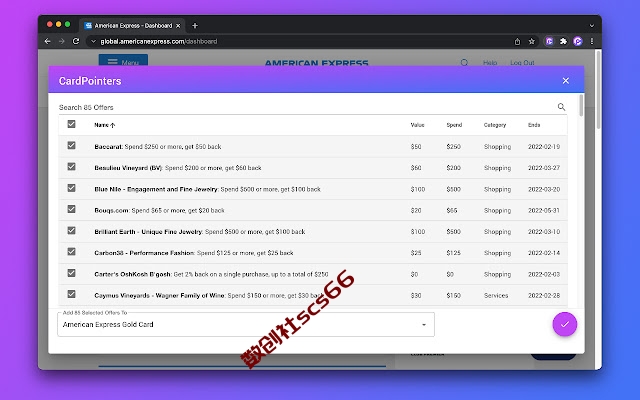640x400 pixels.
Task: Reload the page with refresh icon
Action: coord(76,41)
